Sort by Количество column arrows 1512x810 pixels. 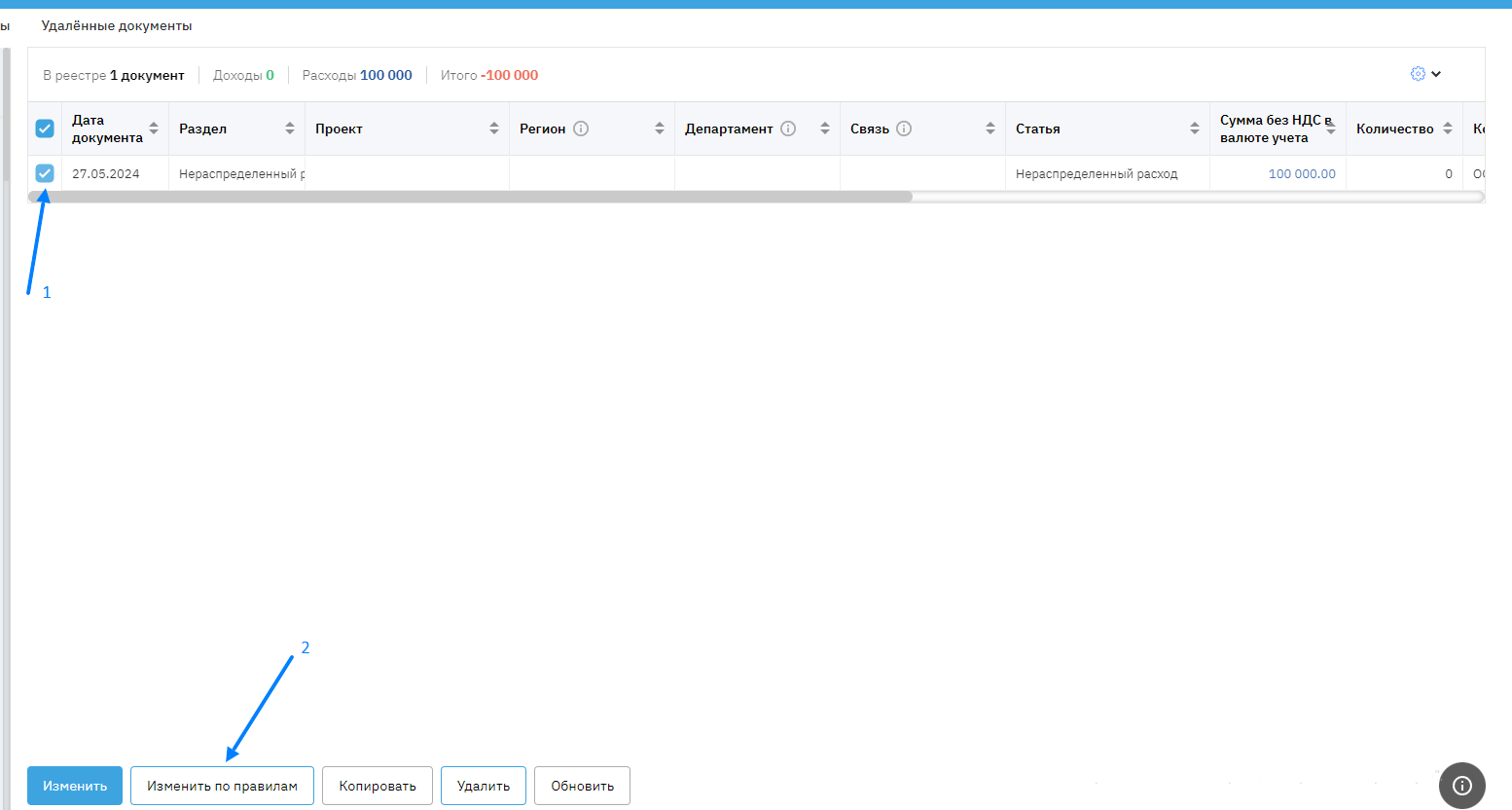tap(1448, 129)
